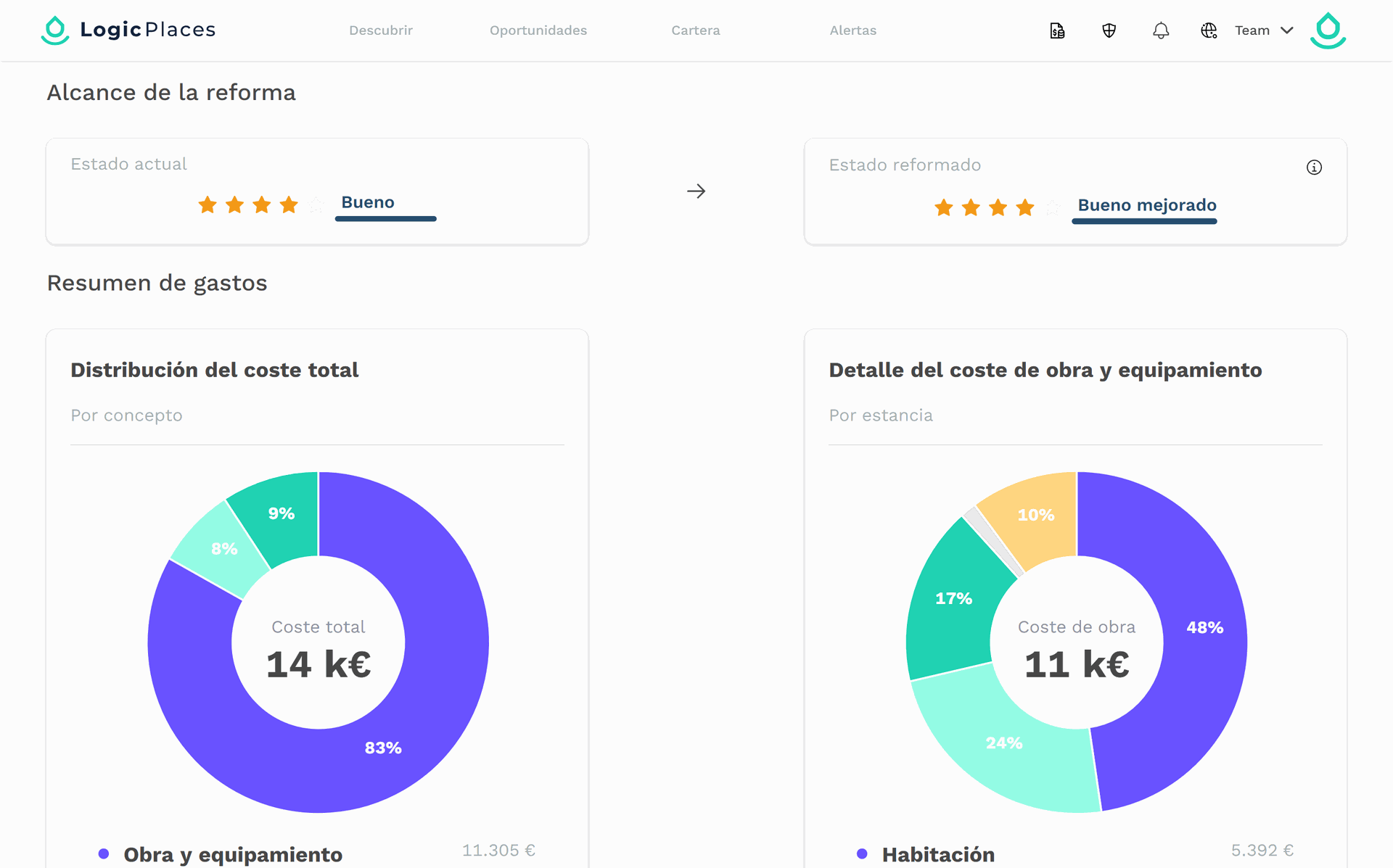Screen dimensions: 1393x868
Task: Click the LogicPlaces logo icon
Action: pos(55,30)
